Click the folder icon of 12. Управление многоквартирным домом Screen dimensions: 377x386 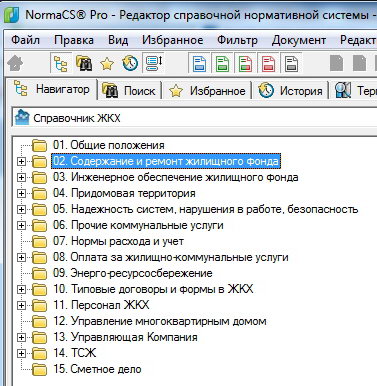pos(40,321)
